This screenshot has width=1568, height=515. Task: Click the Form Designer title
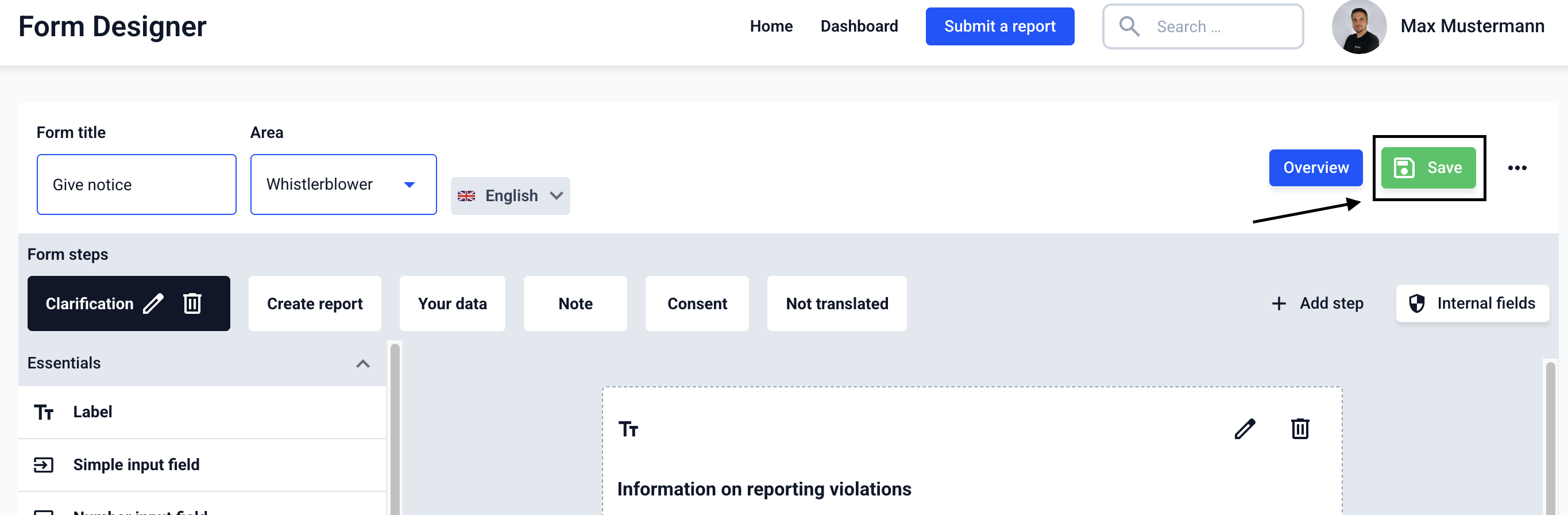pyautogui.click(x=113, y=27)
